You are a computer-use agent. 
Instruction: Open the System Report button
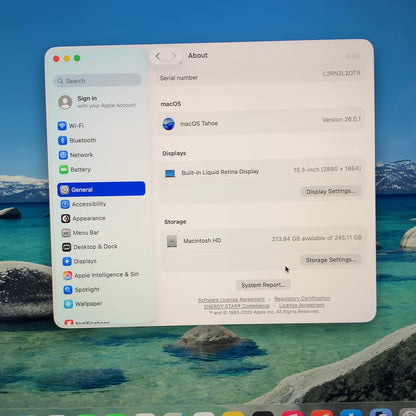click(x=263, y=285)
